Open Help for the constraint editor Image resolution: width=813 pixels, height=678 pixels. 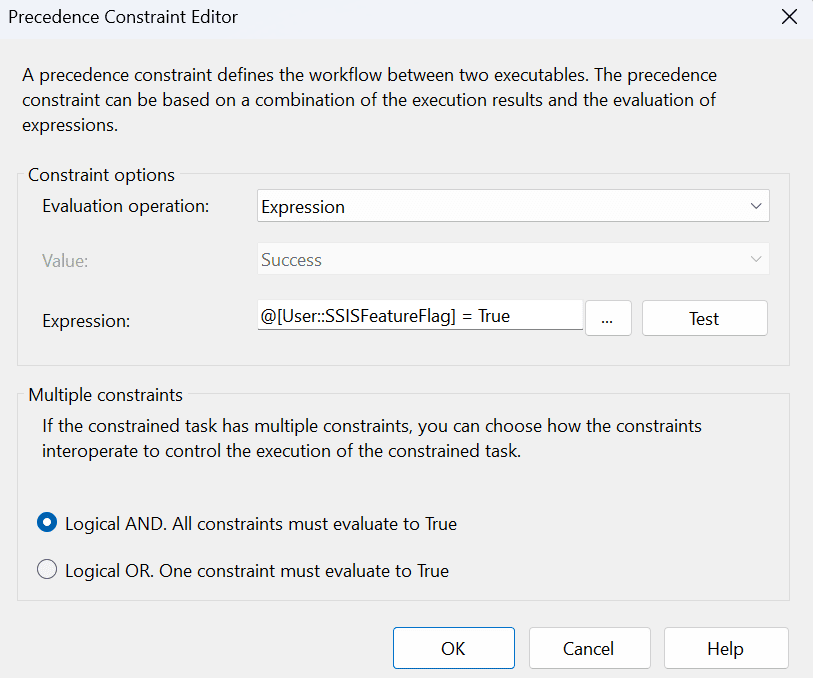[726, 648]
